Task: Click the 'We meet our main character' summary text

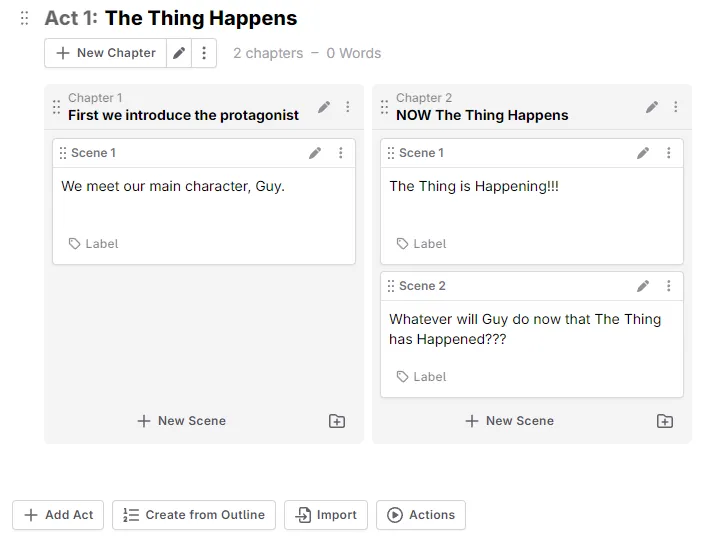Action: (x=173, y=186)
